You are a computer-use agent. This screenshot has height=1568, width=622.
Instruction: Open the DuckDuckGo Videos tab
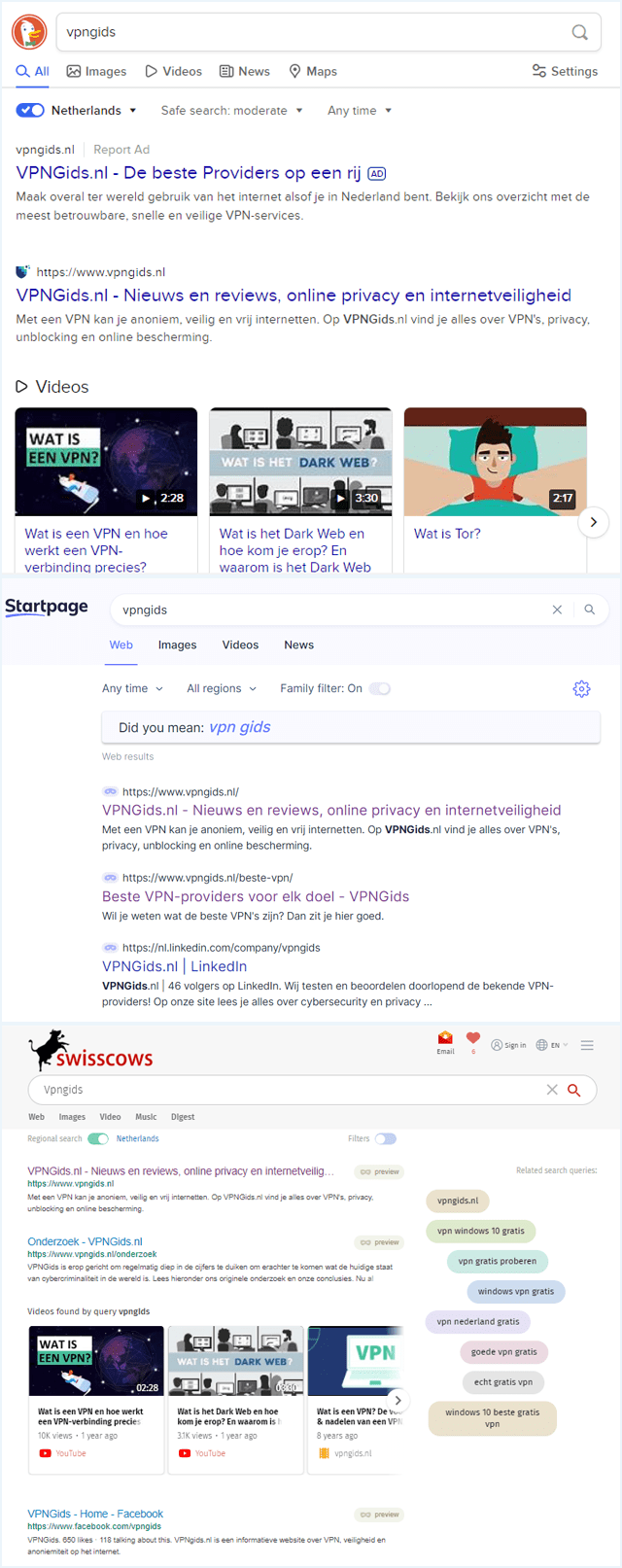click(173, 71)
